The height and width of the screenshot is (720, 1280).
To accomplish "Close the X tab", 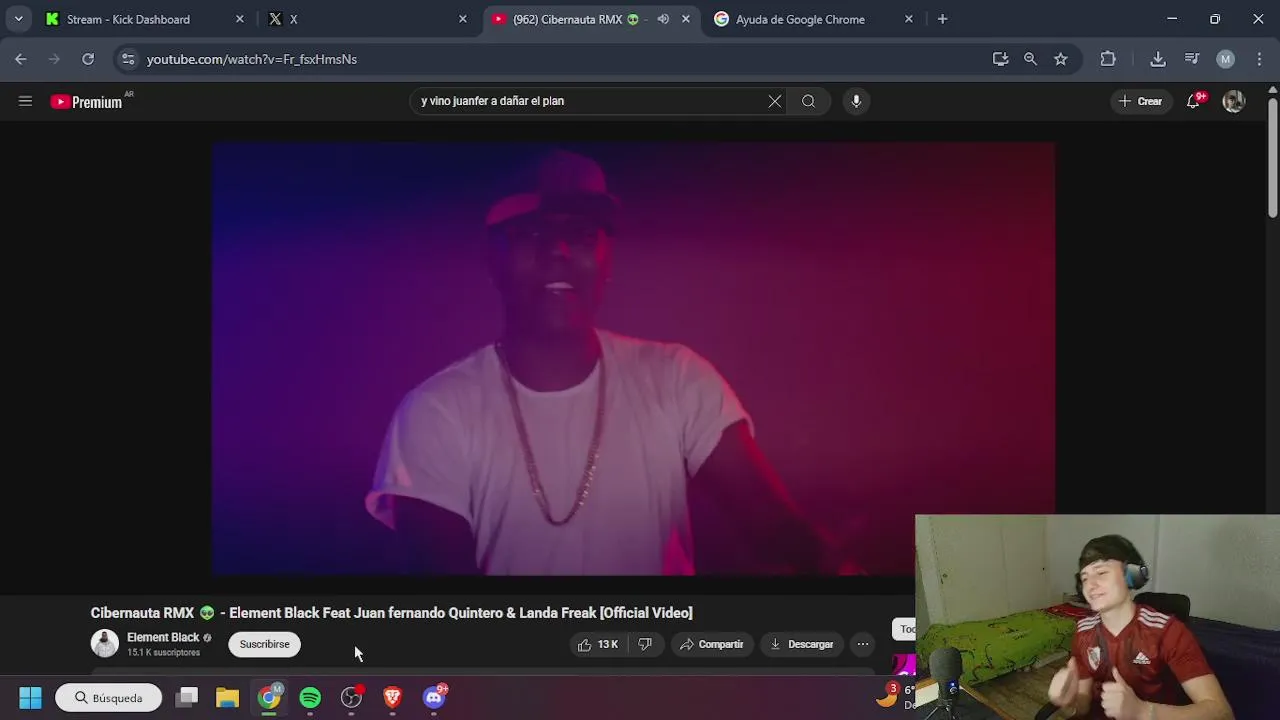I will (462, 19).
